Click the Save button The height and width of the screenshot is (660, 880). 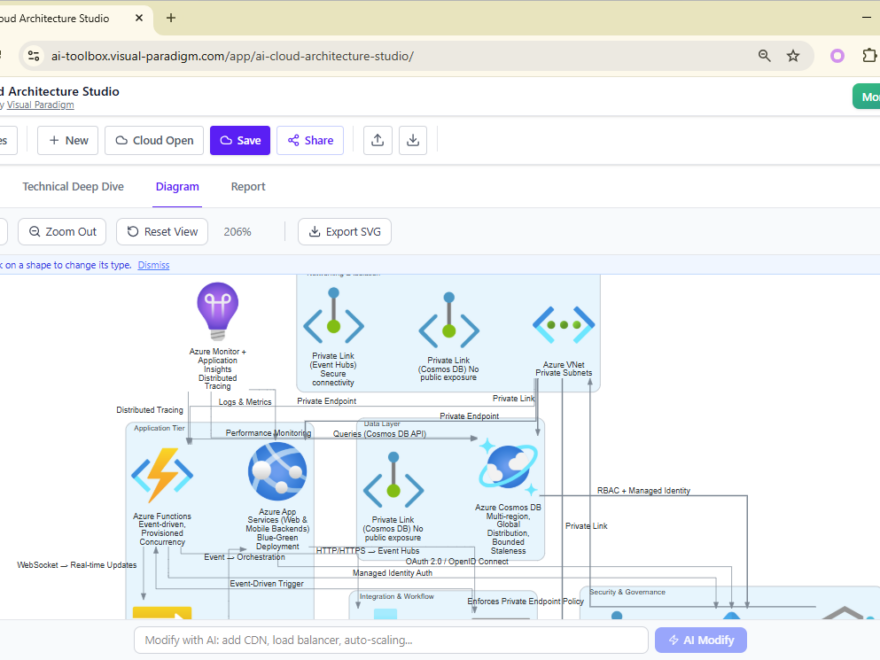[x=240, y=140]
